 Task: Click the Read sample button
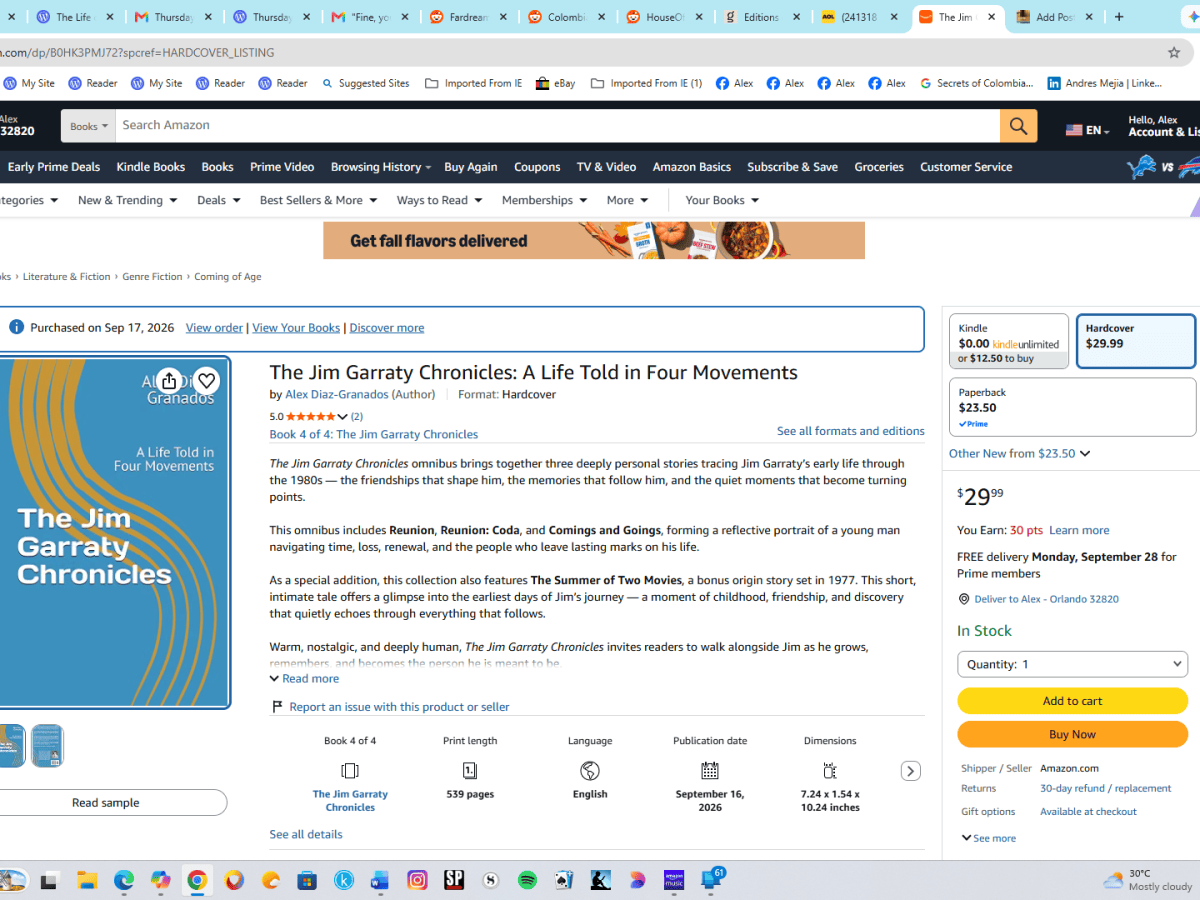[x=106, y=802]
